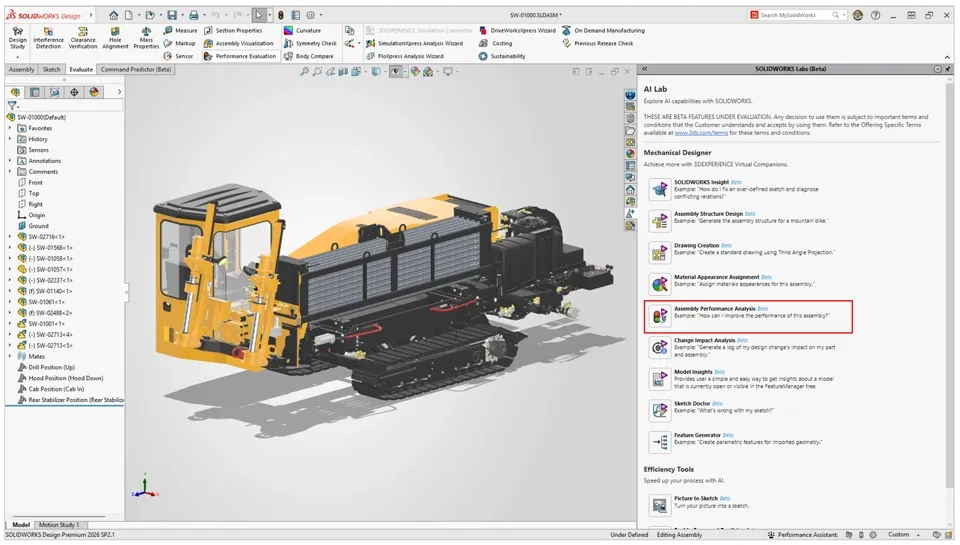Image resolution: width=960 pixels, height=545 pixels.
Task: Click the Home icon in title toolbar
Action: [113, 15]
